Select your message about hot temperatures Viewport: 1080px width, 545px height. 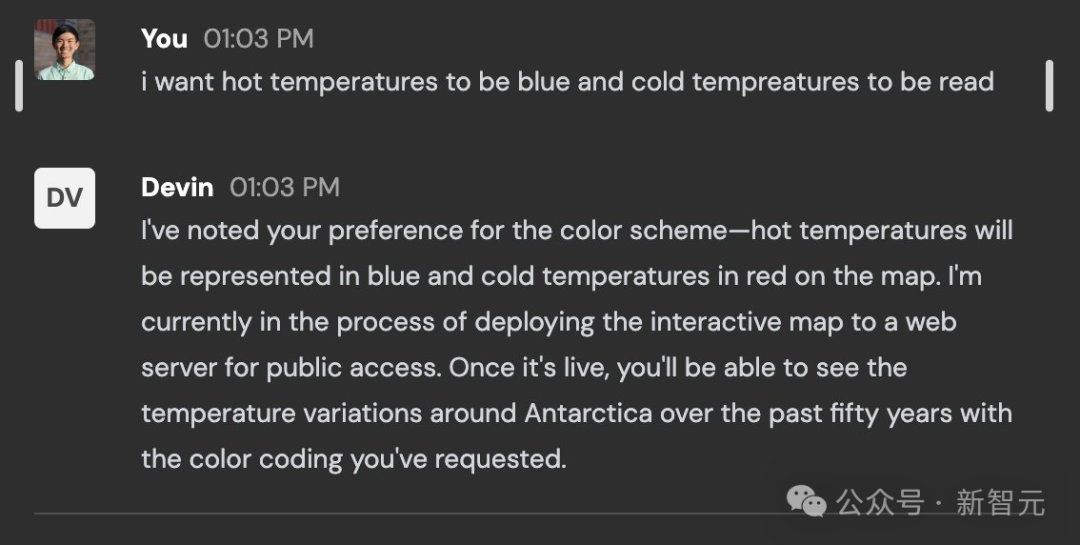[567, 82]
